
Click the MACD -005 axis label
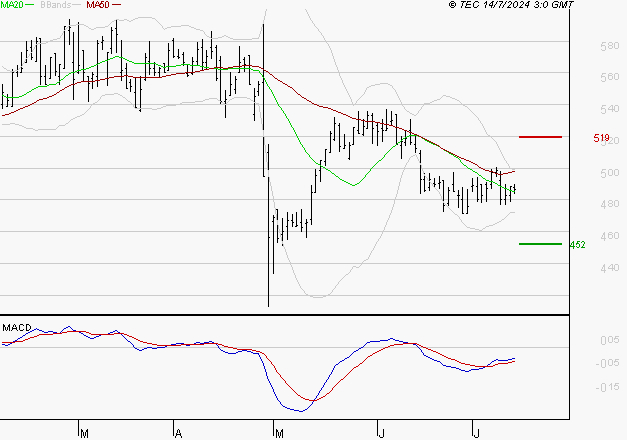point(607,363)
